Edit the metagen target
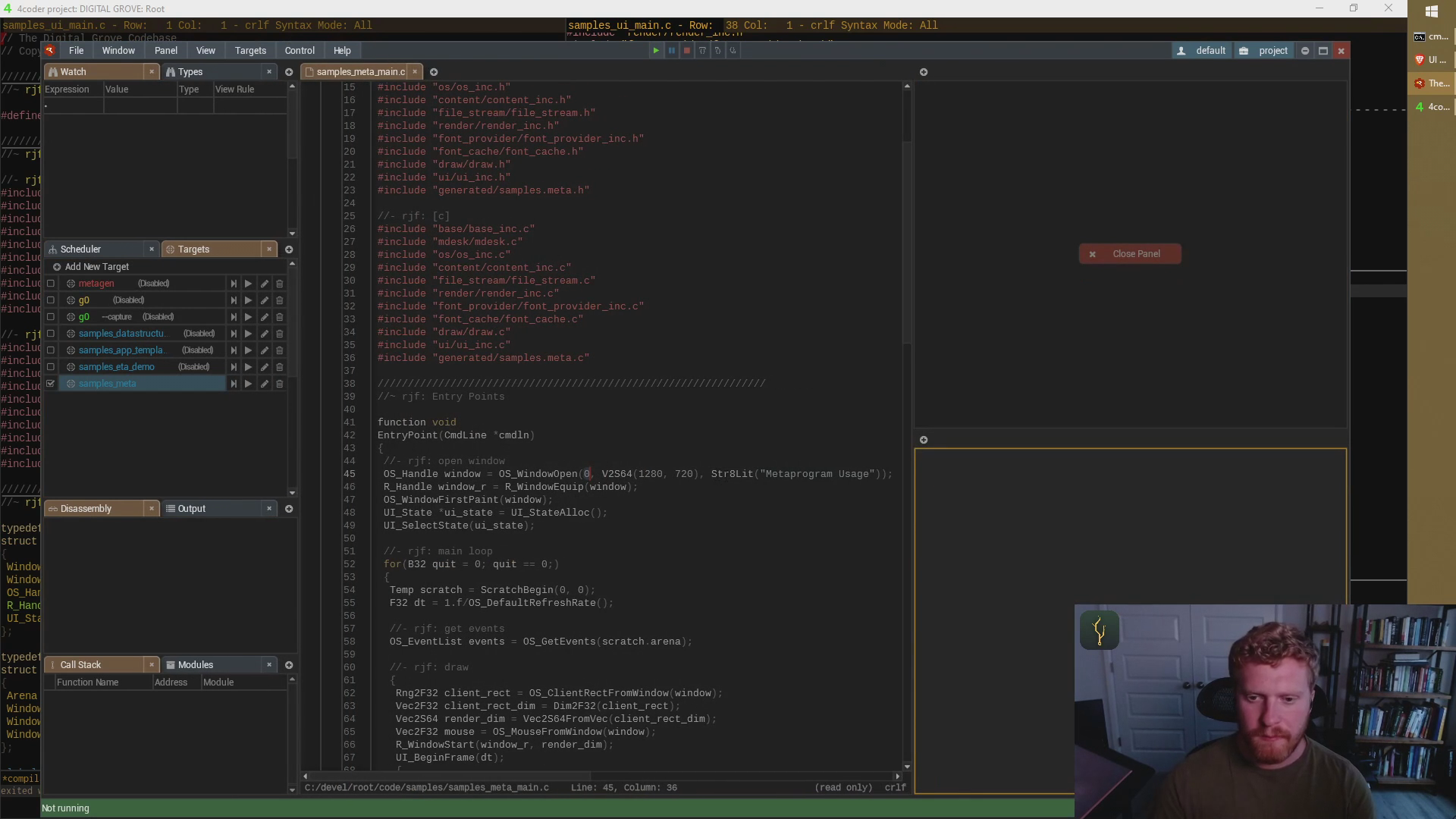Viewport: 1456px width, 819px height. 264,284
